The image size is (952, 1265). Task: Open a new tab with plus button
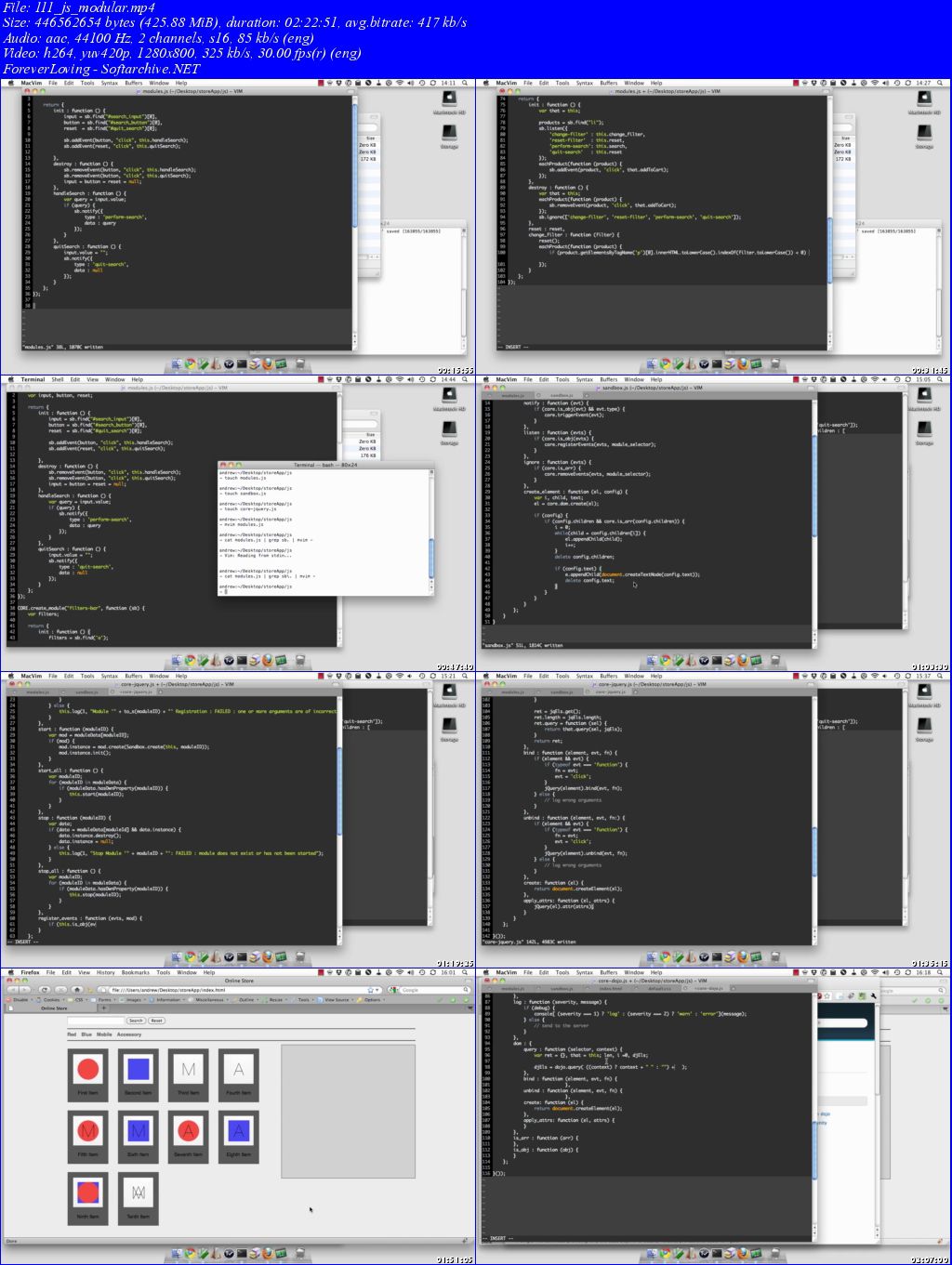tap(103, 1008)
